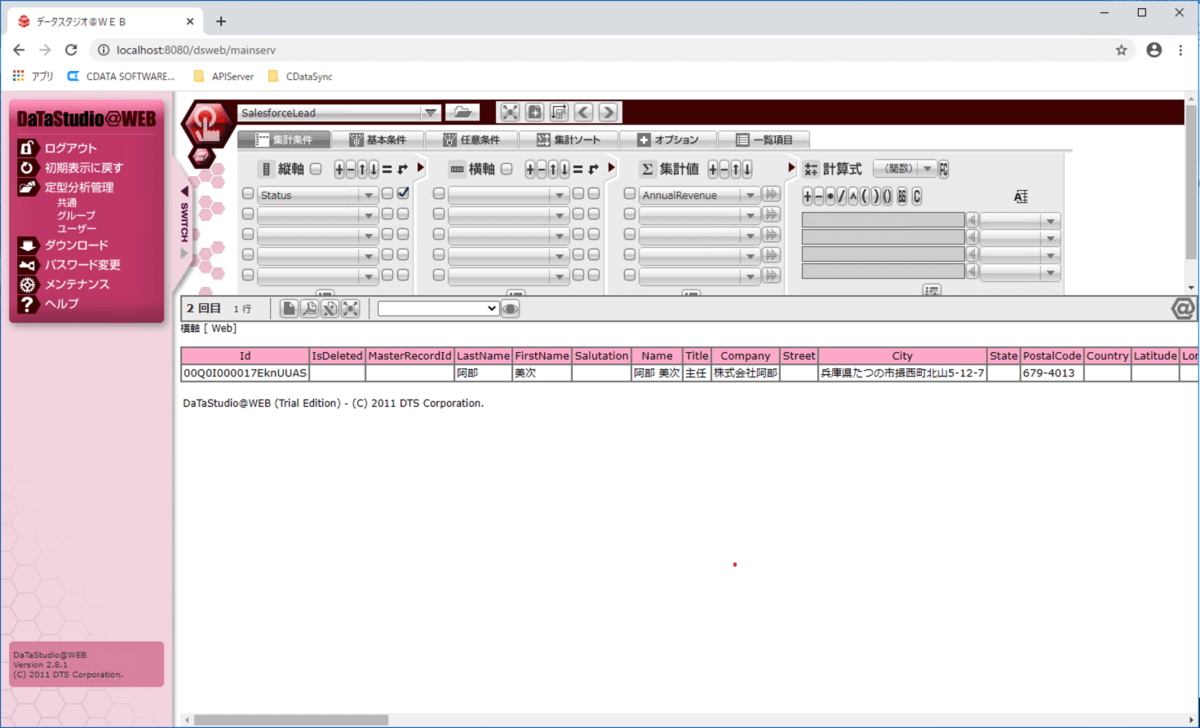Open the result toolbar select dropdown

[x=438, y=309]
